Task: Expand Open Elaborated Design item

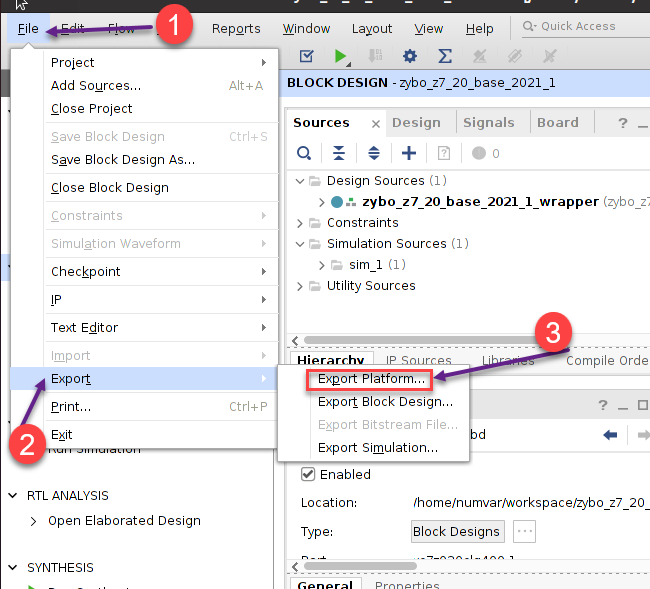Action: [x=35, y=521]
